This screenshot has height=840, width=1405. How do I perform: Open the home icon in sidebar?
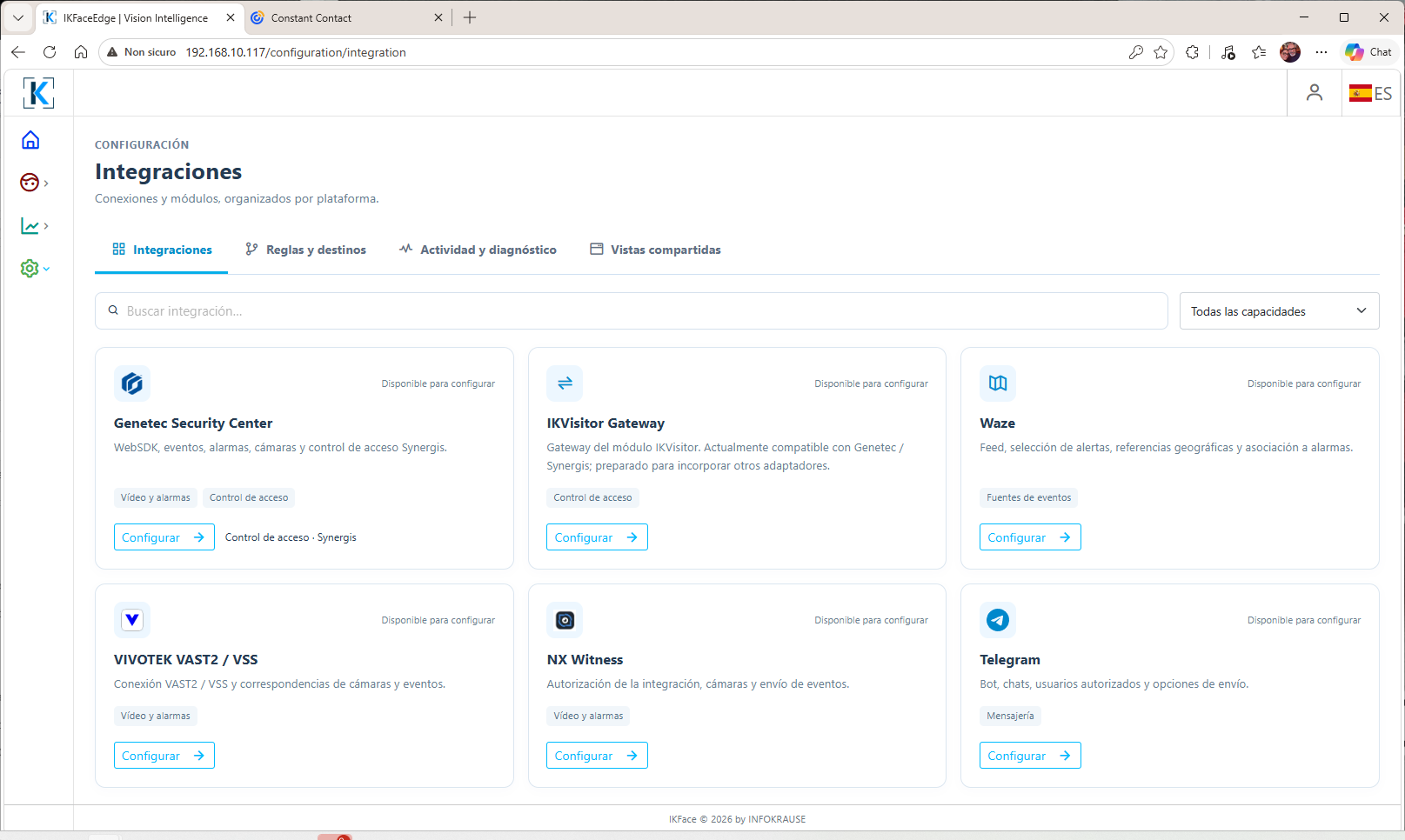30,140
